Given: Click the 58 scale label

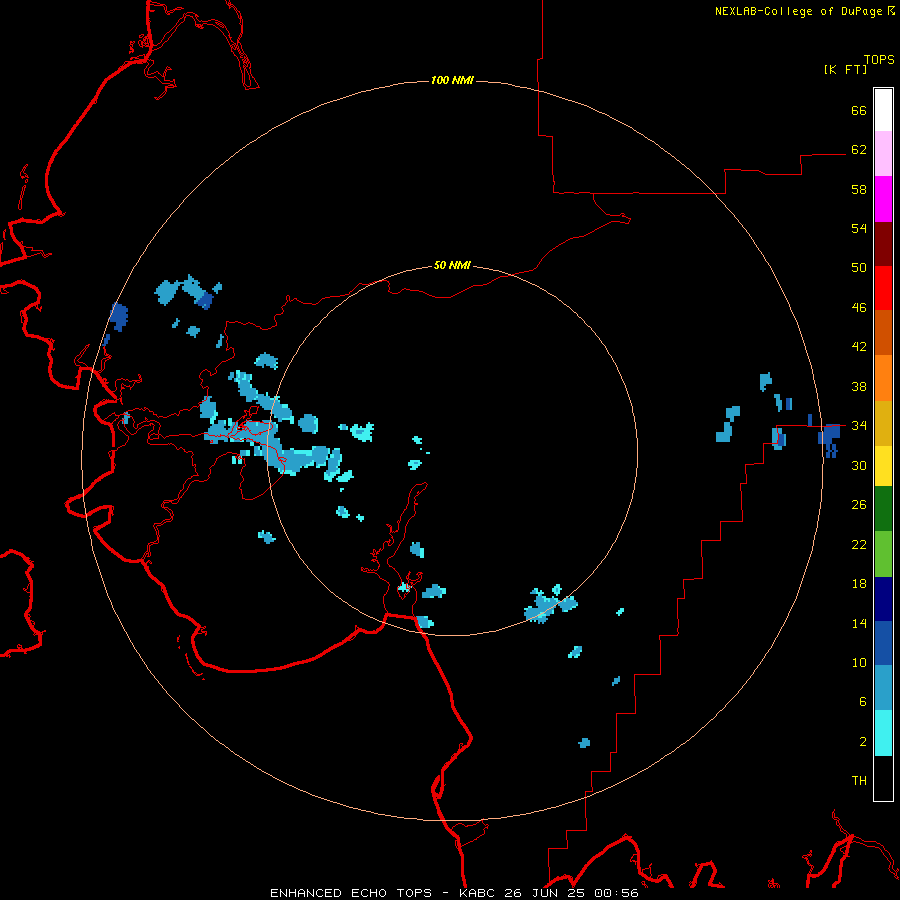Looking at the screenshot, I should 859,189.
